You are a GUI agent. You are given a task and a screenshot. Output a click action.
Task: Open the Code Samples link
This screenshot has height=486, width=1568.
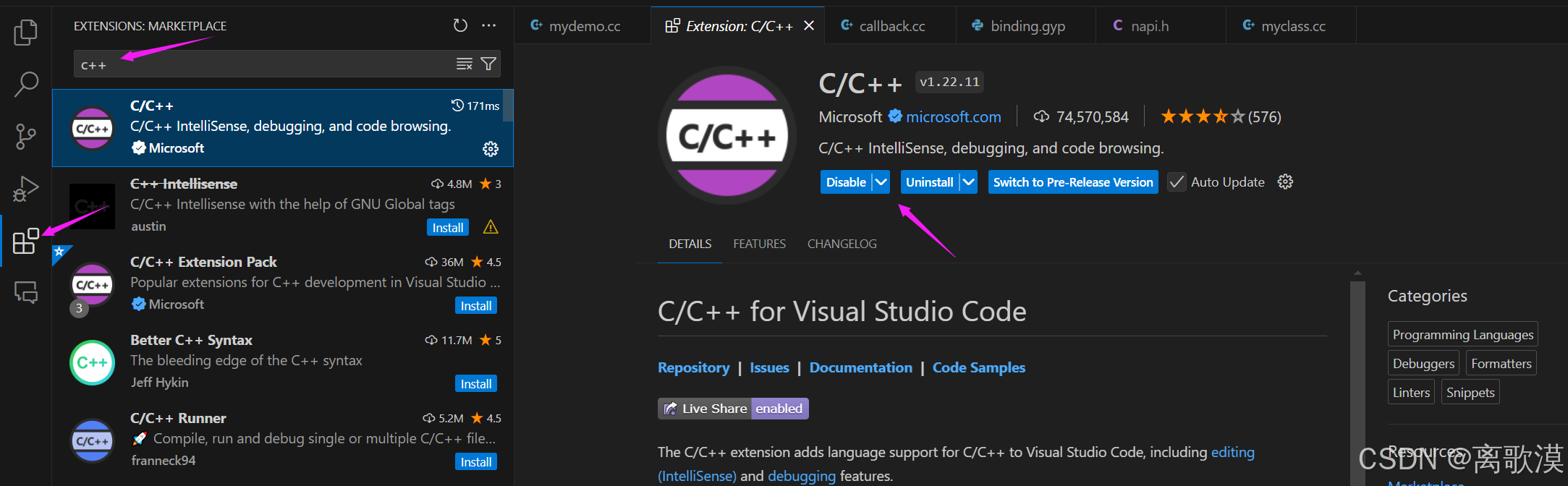click(x=979, y=367)
